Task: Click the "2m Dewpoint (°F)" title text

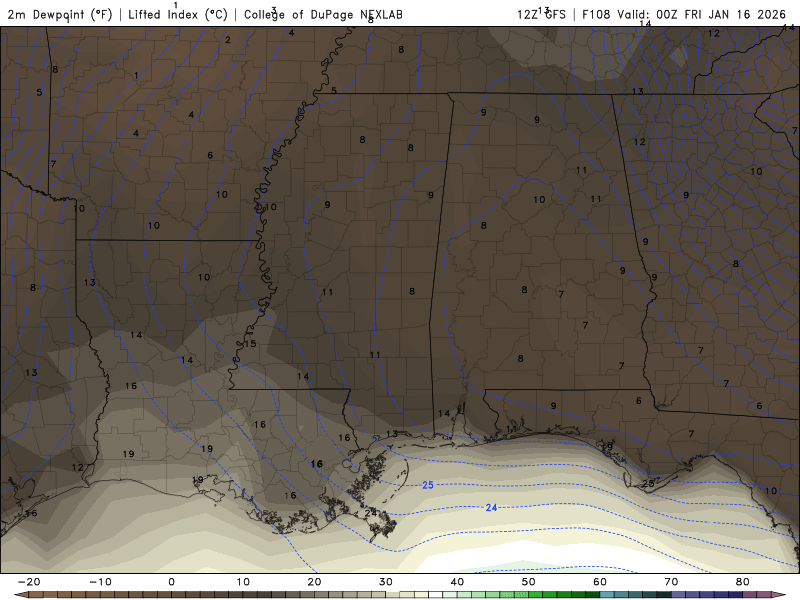Action: pos(60,14)
